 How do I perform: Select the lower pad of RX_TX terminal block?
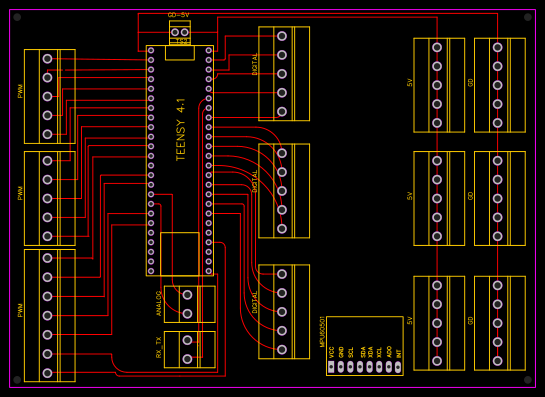pyautogui.click(x=187, y=359)
